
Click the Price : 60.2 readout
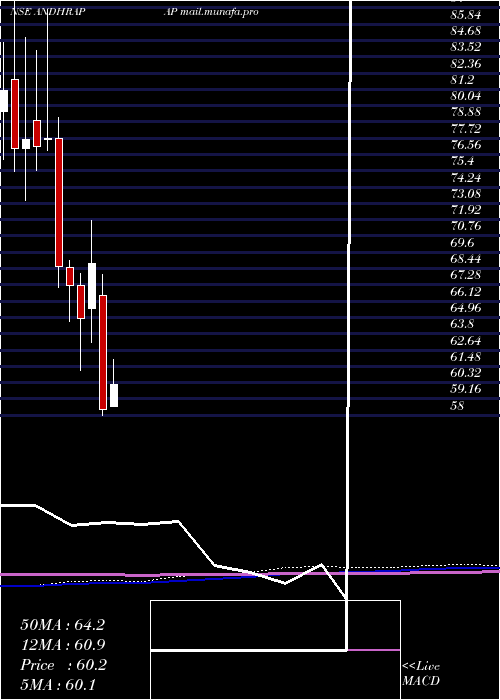click(63, 665)
